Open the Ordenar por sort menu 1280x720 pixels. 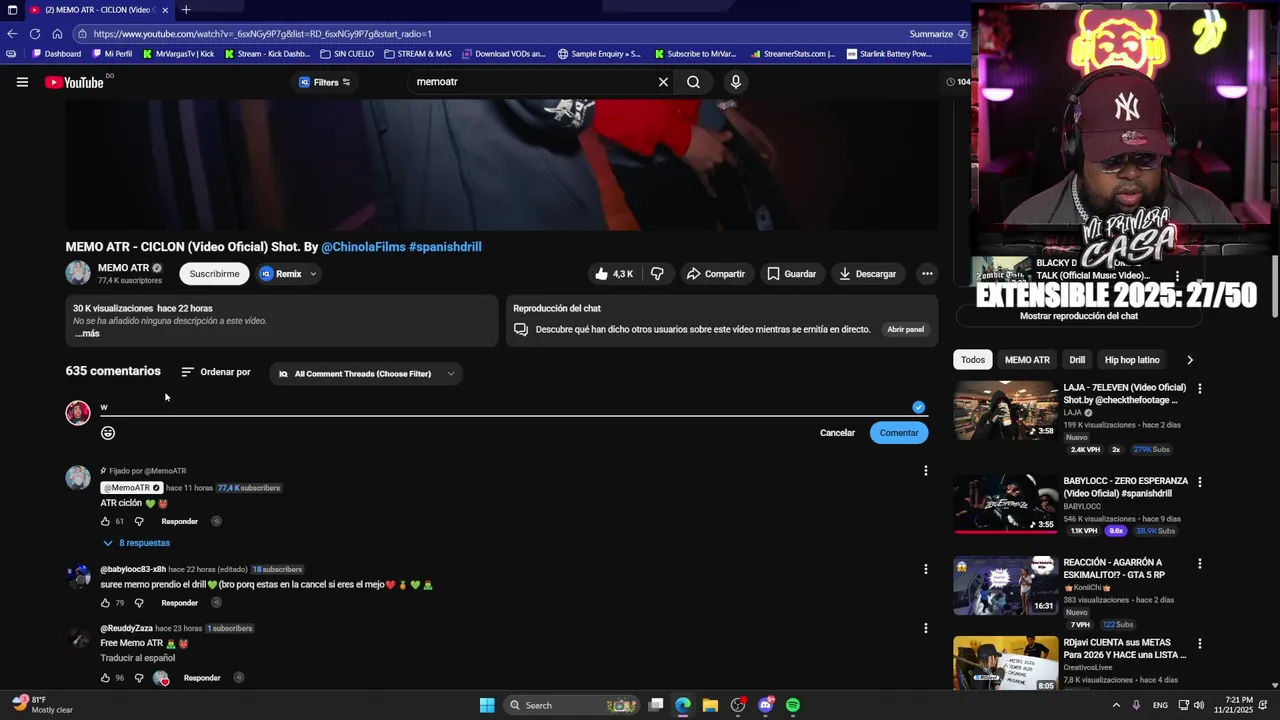pyautogui.click(x=216, y=372)
